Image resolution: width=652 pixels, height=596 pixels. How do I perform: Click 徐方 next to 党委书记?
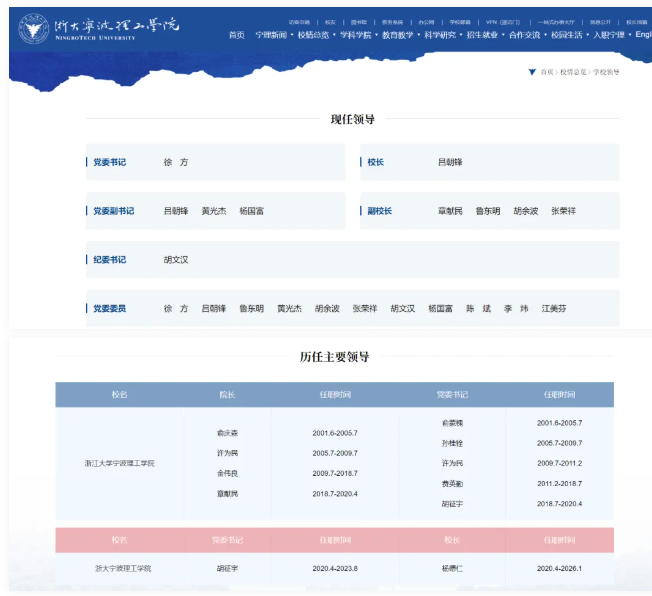176,162
